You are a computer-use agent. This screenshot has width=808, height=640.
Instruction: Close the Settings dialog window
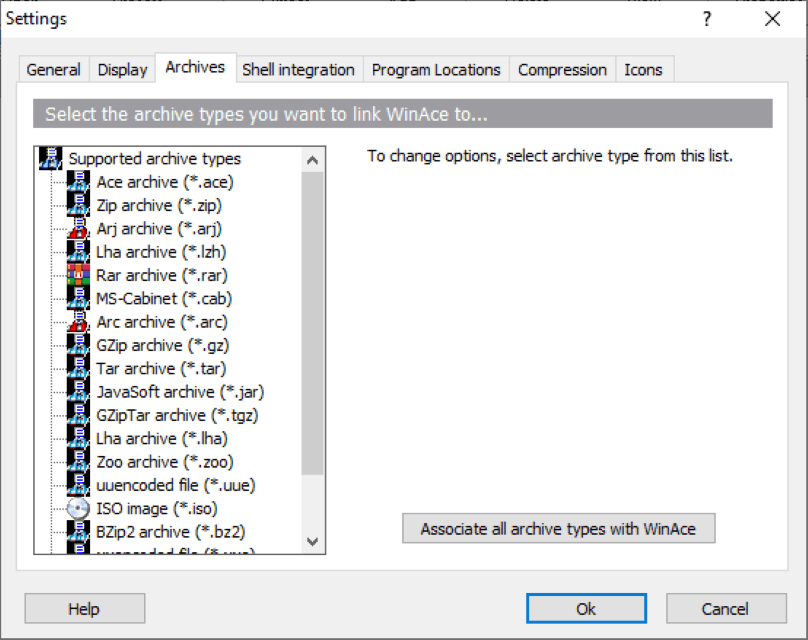[772, 19]
